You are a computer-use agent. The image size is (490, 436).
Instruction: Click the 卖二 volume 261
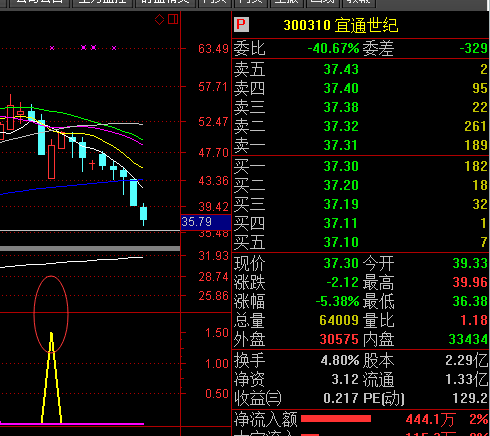pos(476,126)
